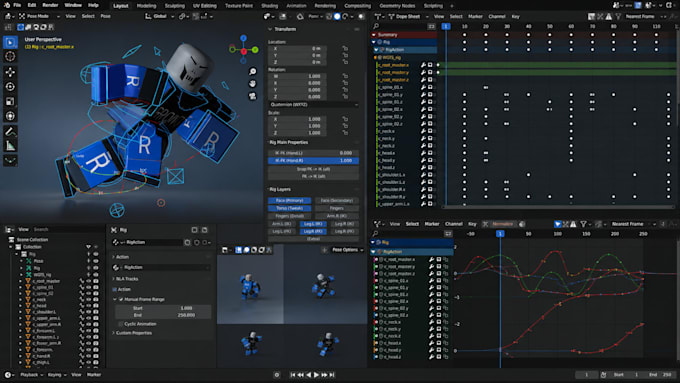Image resolution: width=680 pixels, height=383 pixels.
Task: Toggle the Leg.L (IK) rig layer
Action: coord(313,224)
